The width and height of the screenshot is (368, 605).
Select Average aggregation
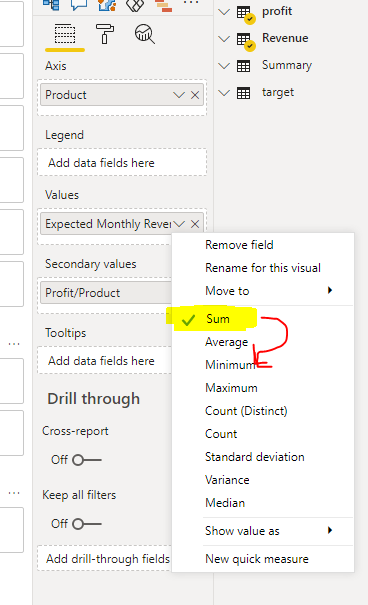pyautogui.click(x=226, y=342)
